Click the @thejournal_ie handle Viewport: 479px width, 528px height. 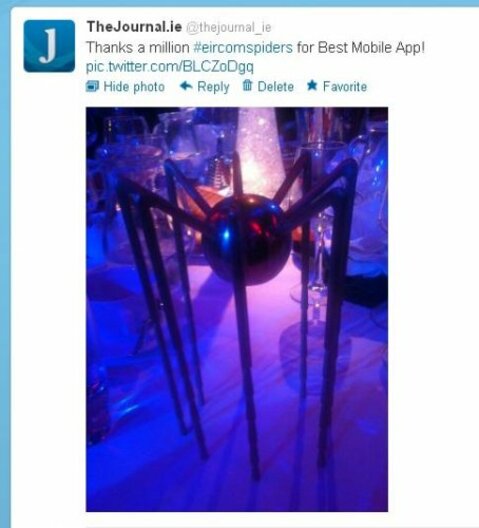click(x=229, y=27)
